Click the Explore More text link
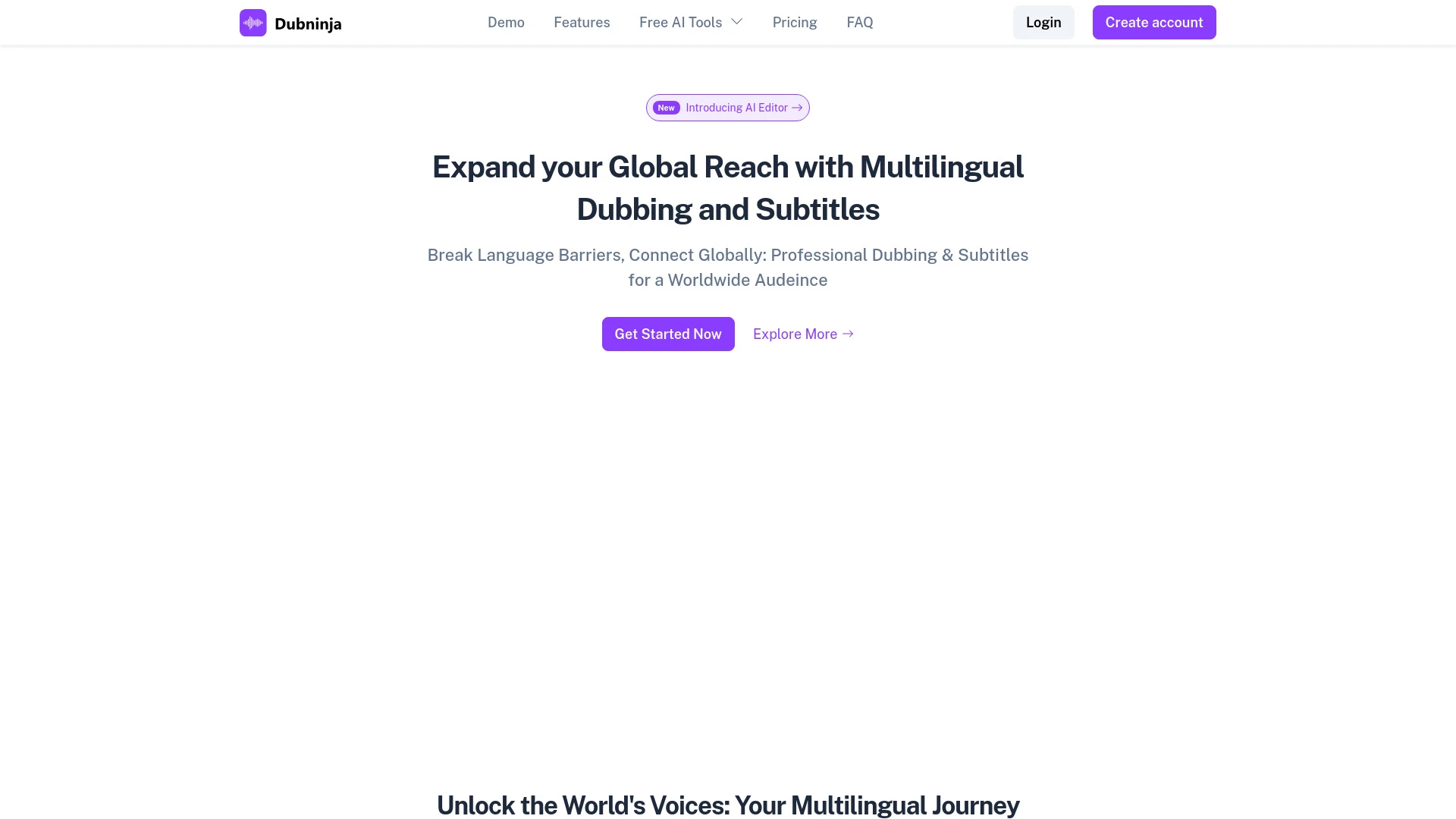Image resolution: width=1456 pixels, height=819 pixels. (804, 333)
